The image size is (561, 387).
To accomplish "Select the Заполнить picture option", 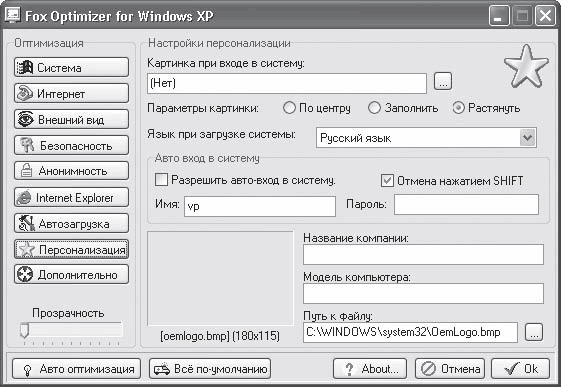I will point(374,108).
